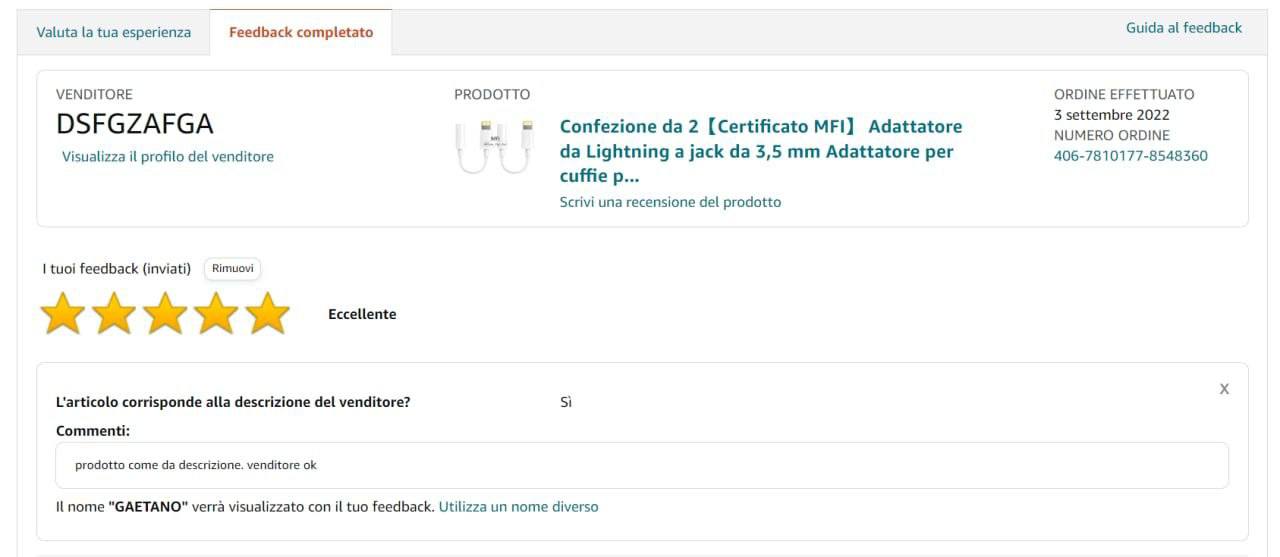Screen dimensions: 1280x557
Task: Close the feedback details box with X
Action: 1224,389
